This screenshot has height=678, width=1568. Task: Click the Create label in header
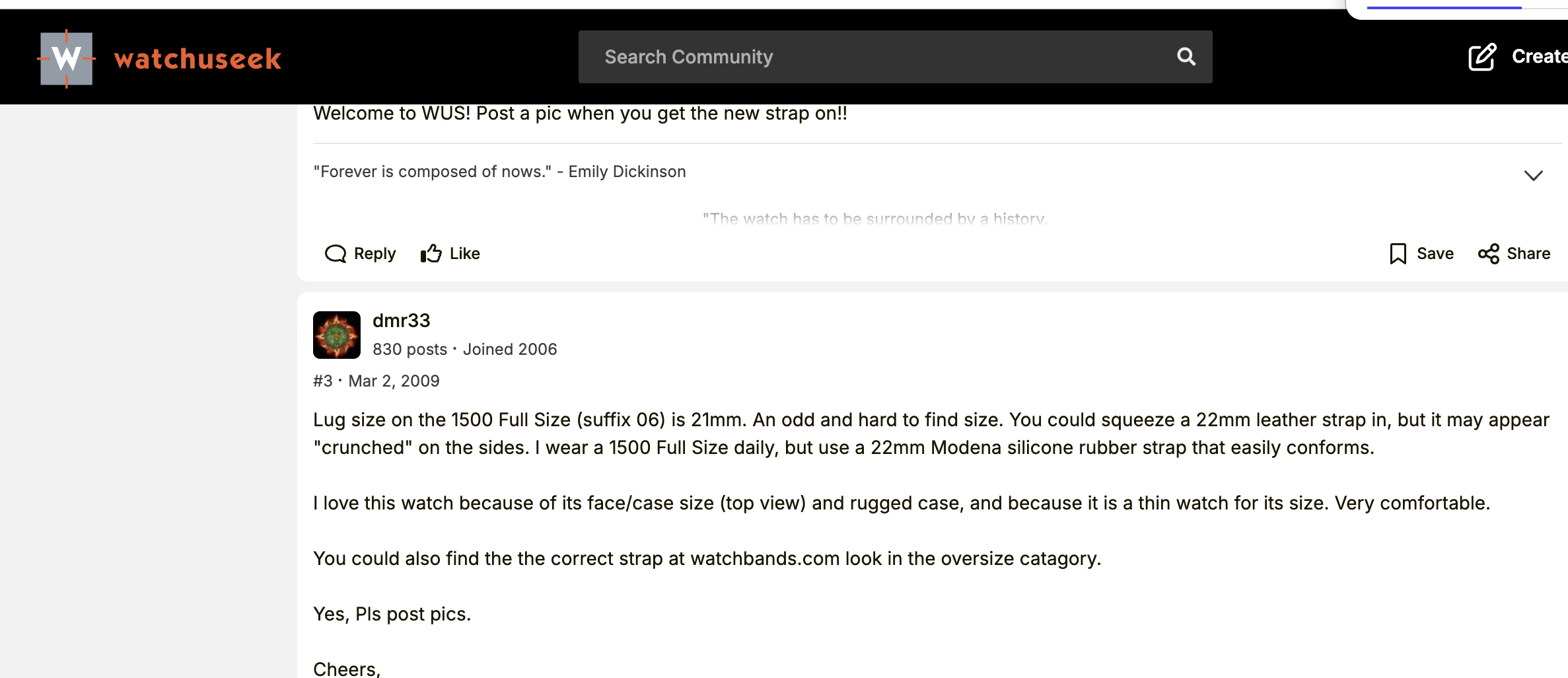pyautogui.click(x=1539, y=57)
